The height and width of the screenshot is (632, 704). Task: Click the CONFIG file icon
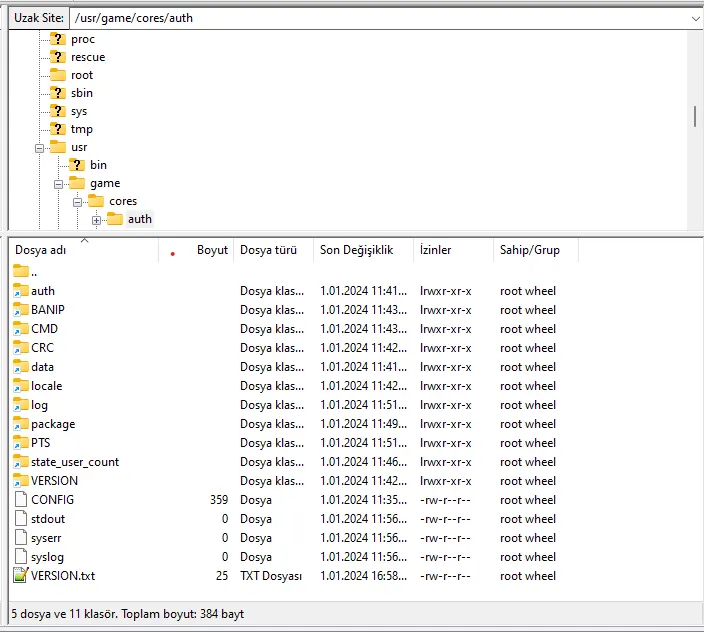[x=21, y=499]
